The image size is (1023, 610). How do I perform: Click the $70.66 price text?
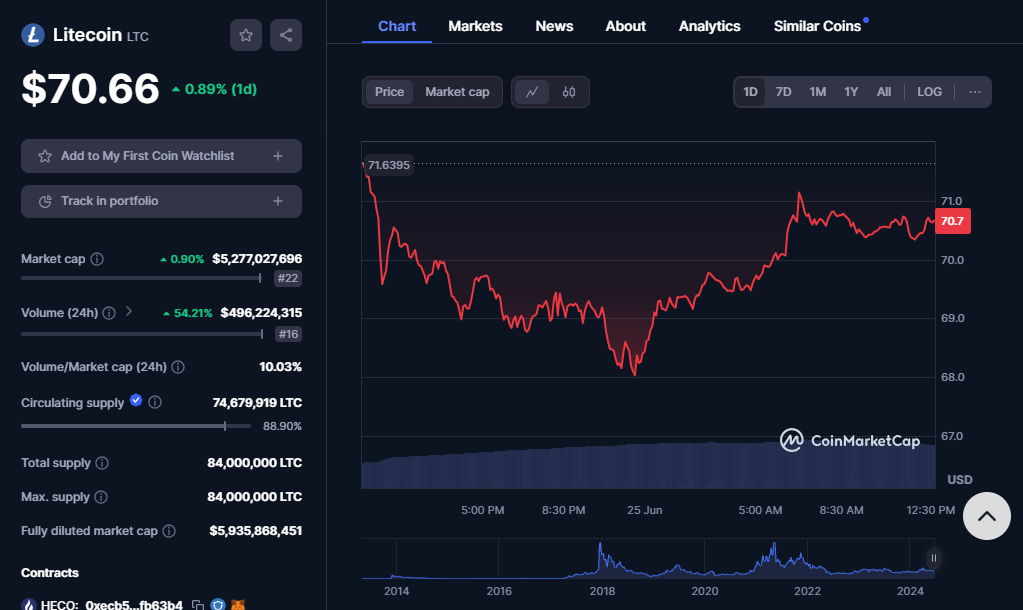point(90,89)
